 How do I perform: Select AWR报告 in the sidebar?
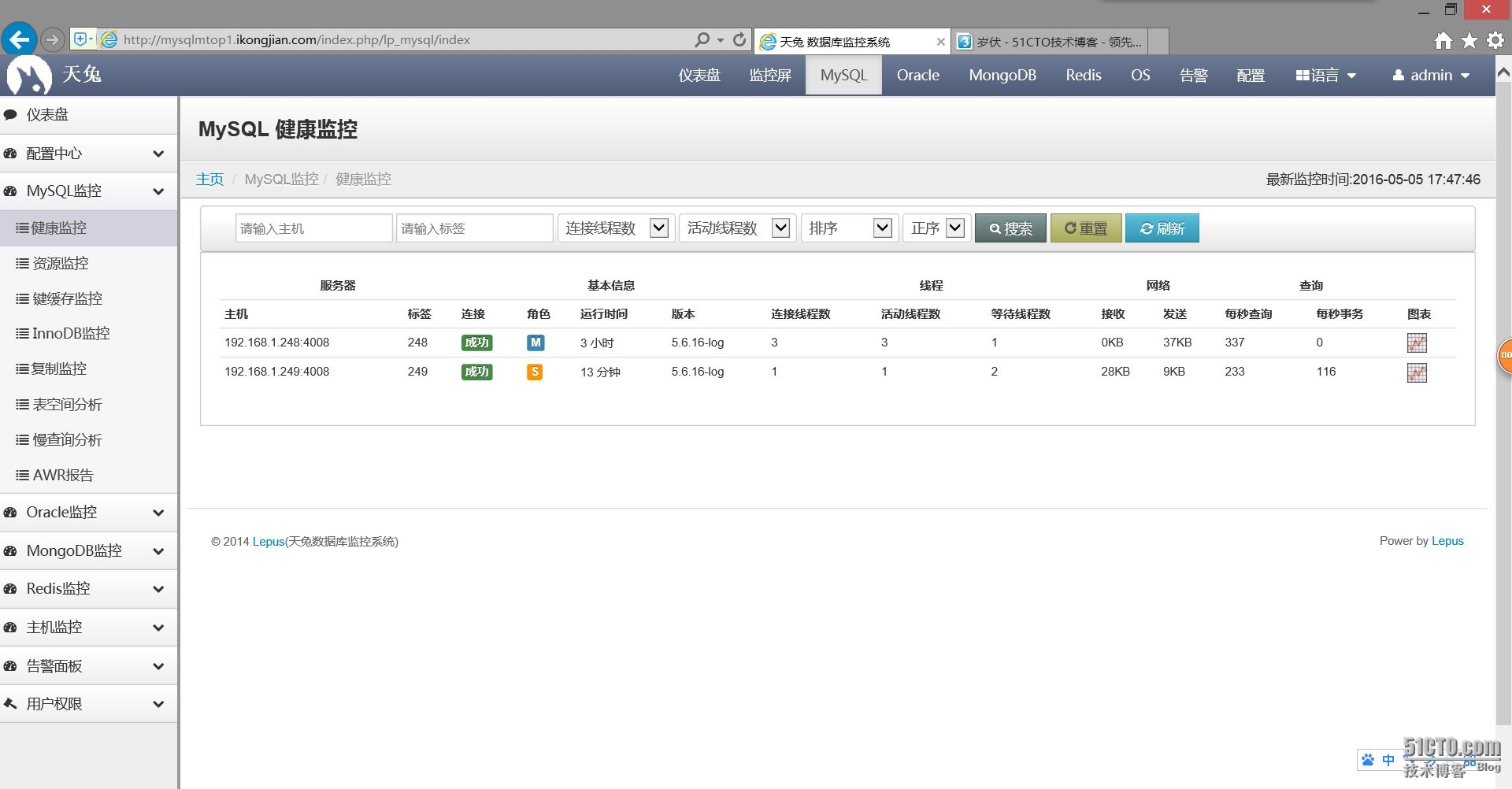[88, 476]
